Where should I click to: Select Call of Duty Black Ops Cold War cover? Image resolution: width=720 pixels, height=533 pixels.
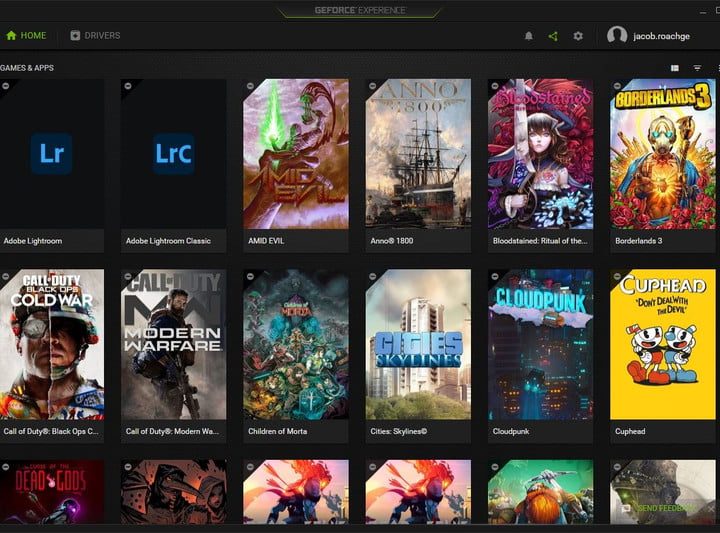[x=52, y=344]
